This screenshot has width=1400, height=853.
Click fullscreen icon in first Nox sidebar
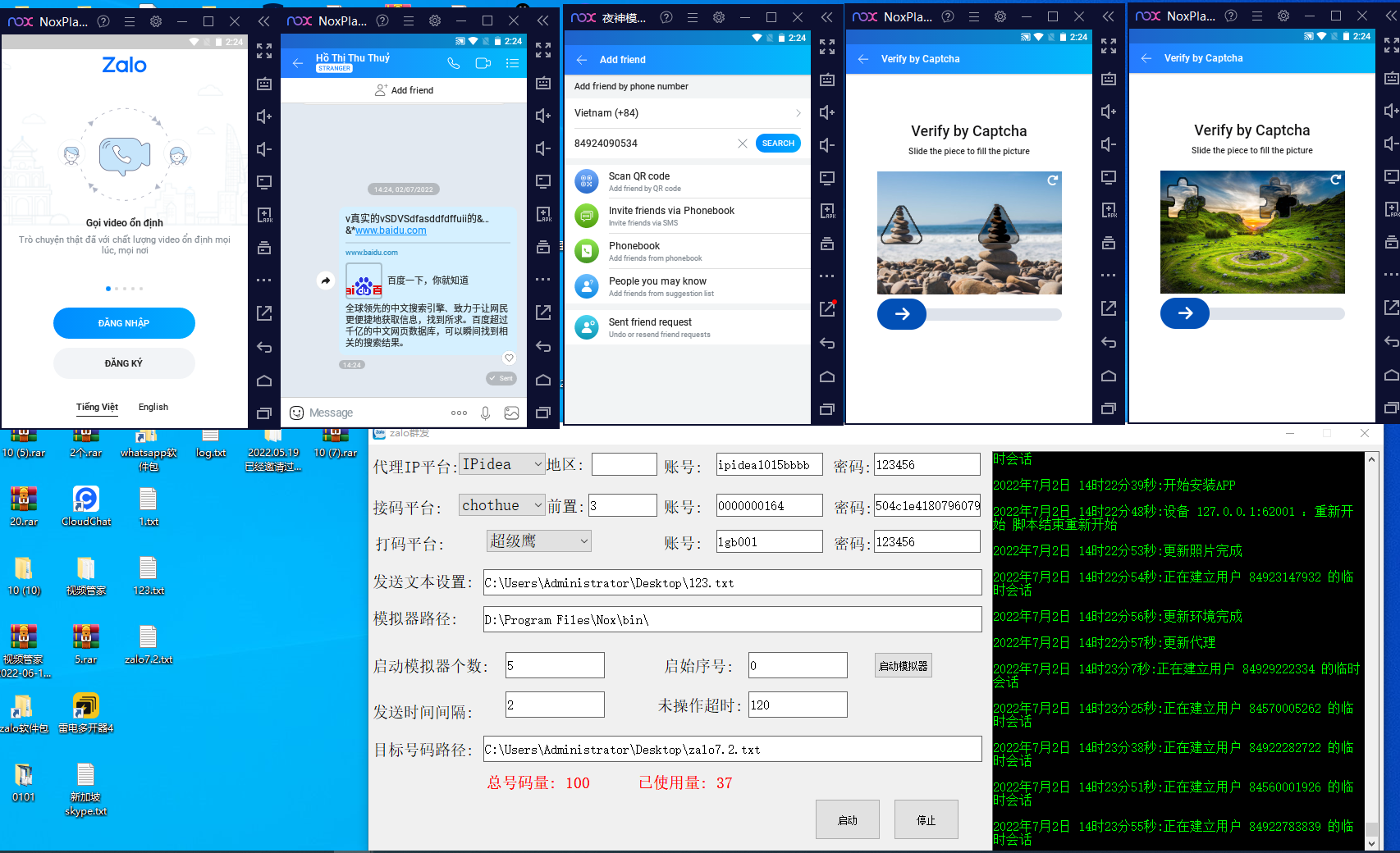tap(263, 51)
